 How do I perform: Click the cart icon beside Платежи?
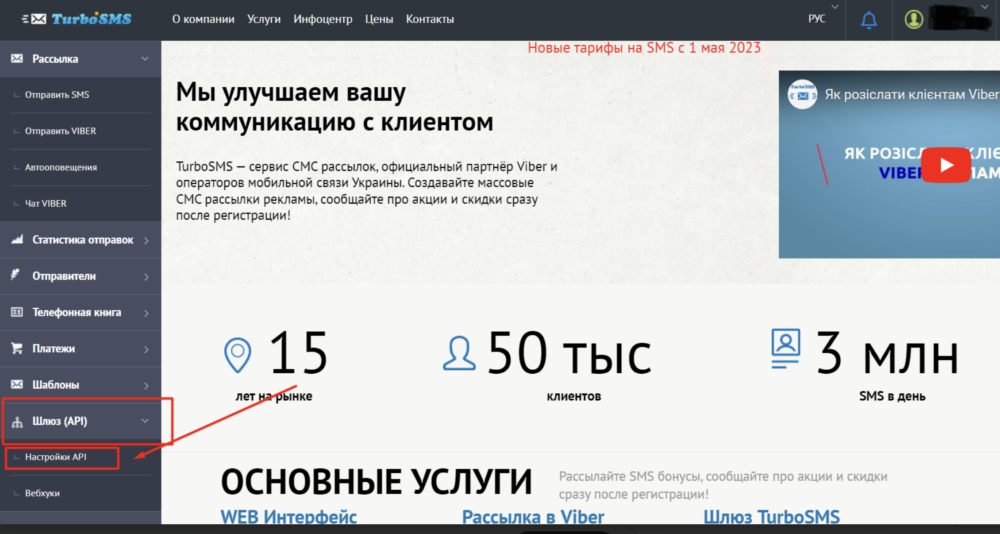tap(17, 349)
